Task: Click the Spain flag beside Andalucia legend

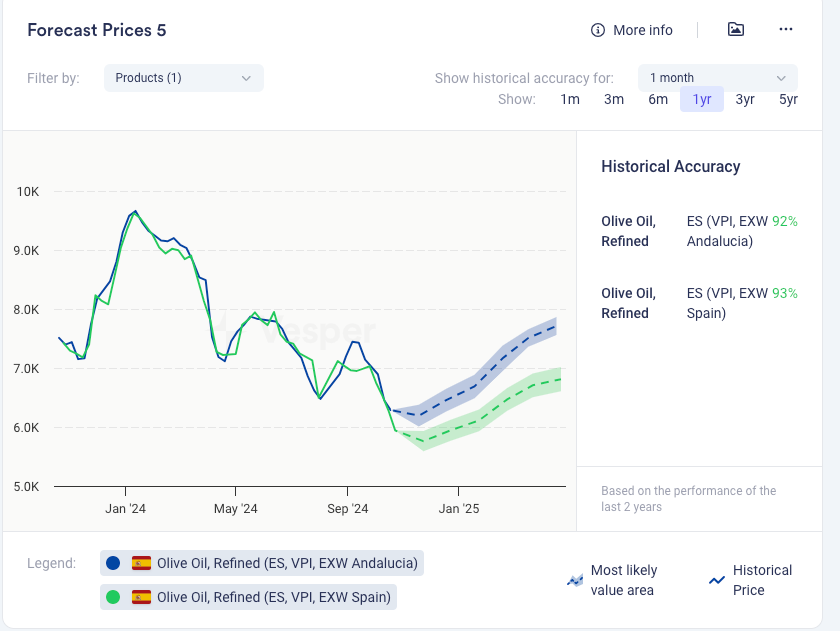Action: (x=141, y=563)
